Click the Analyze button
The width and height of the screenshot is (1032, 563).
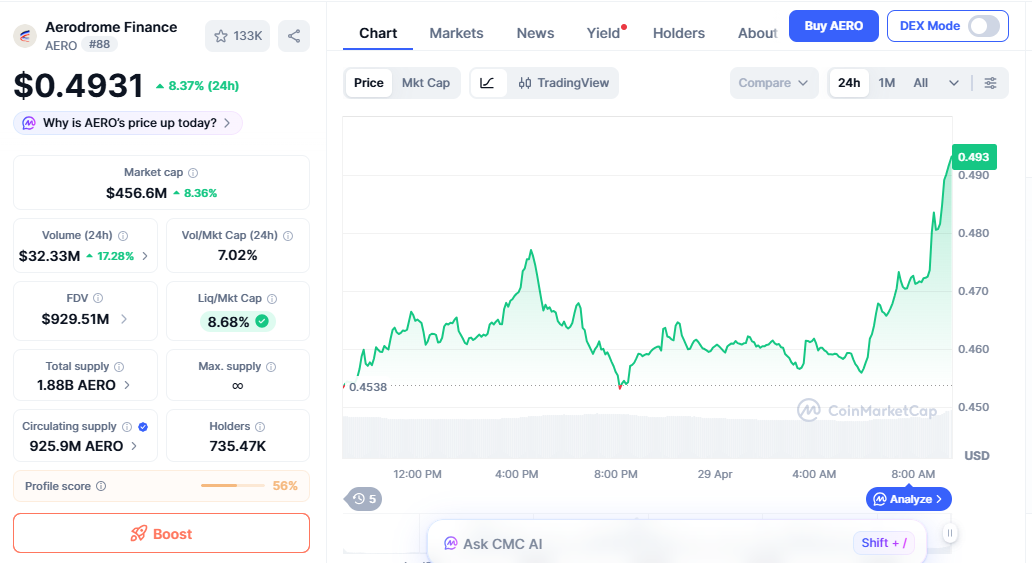(908, 499)
